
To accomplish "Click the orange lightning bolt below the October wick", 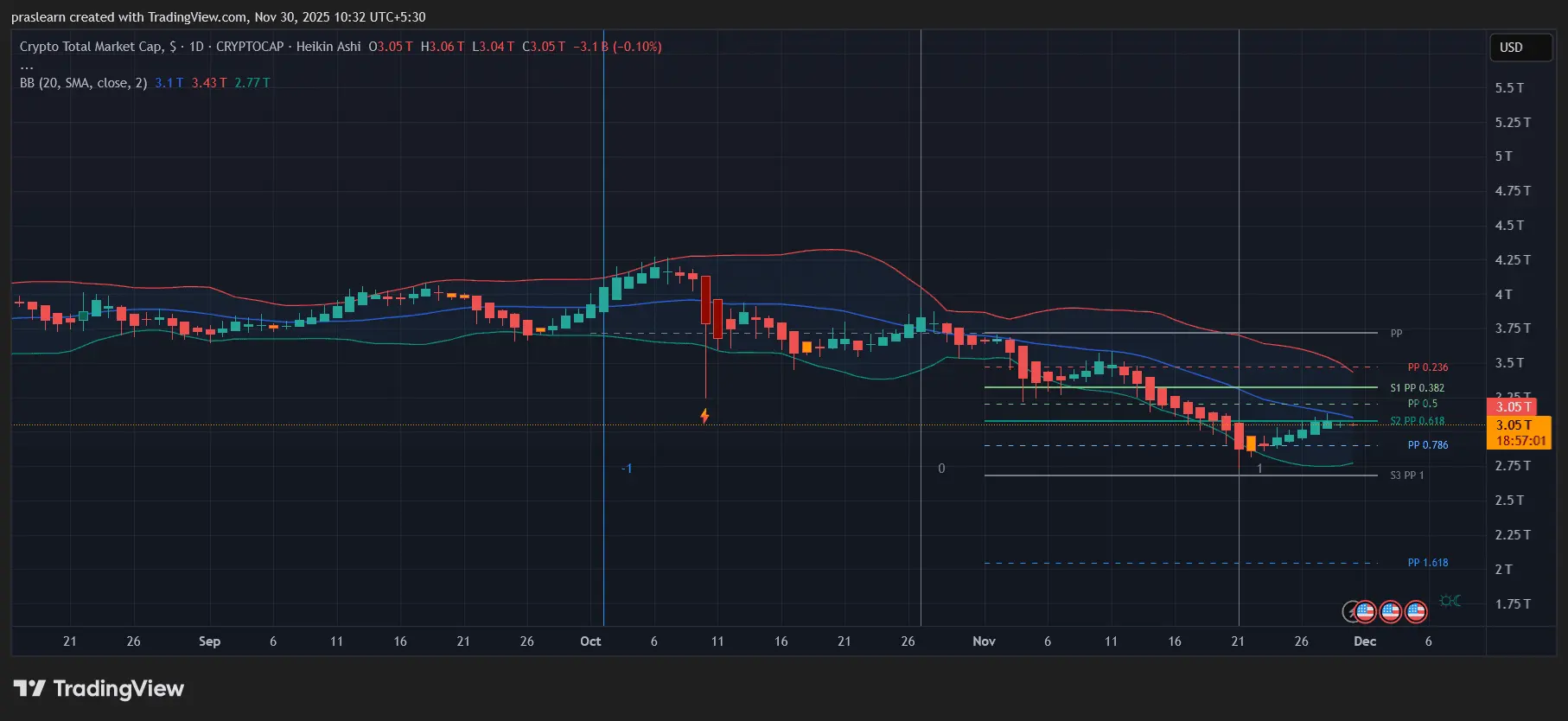I will click(704, 416).
